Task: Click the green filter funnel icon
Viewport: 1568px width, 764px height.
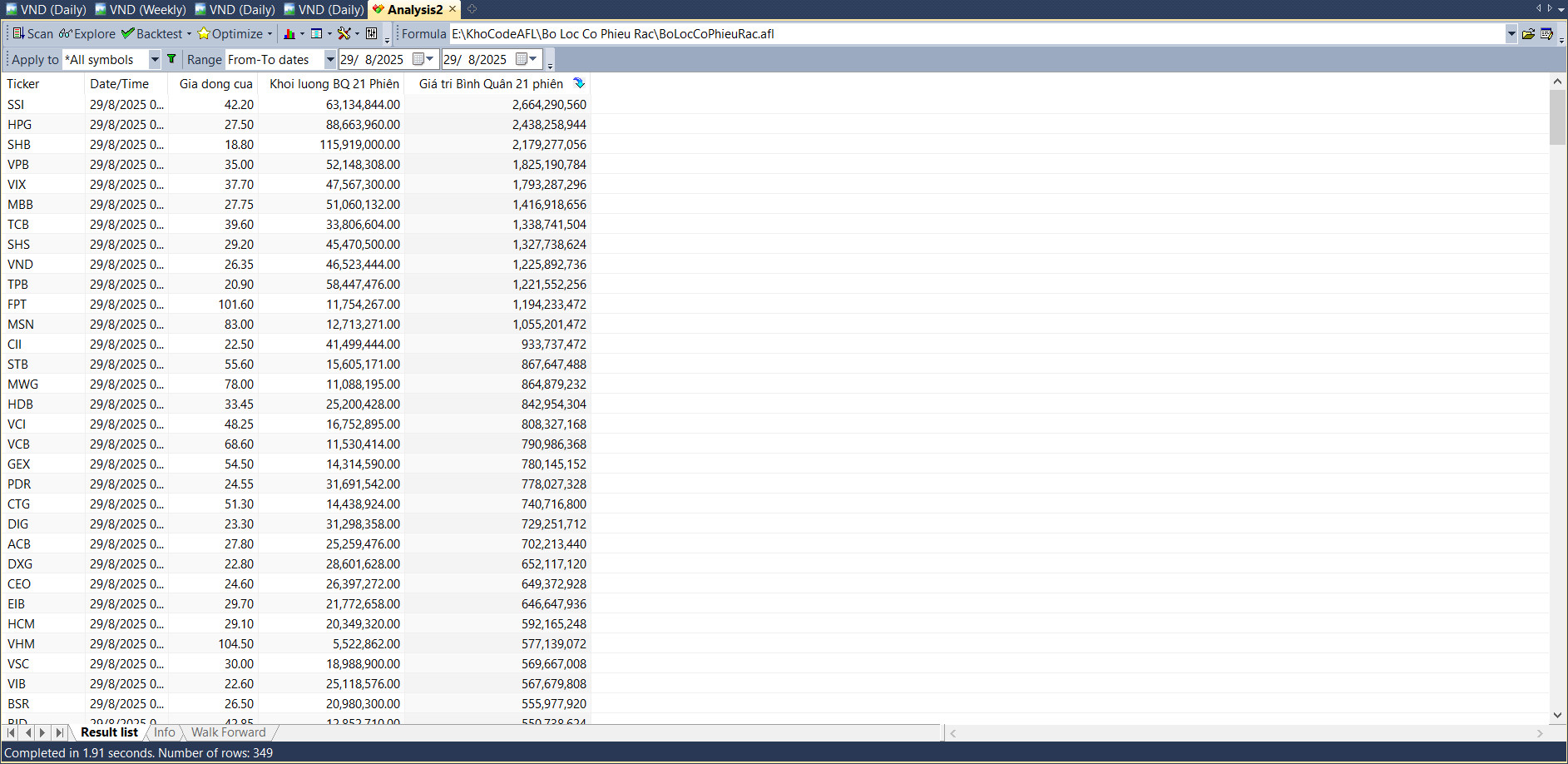Action: pos(171,59)
